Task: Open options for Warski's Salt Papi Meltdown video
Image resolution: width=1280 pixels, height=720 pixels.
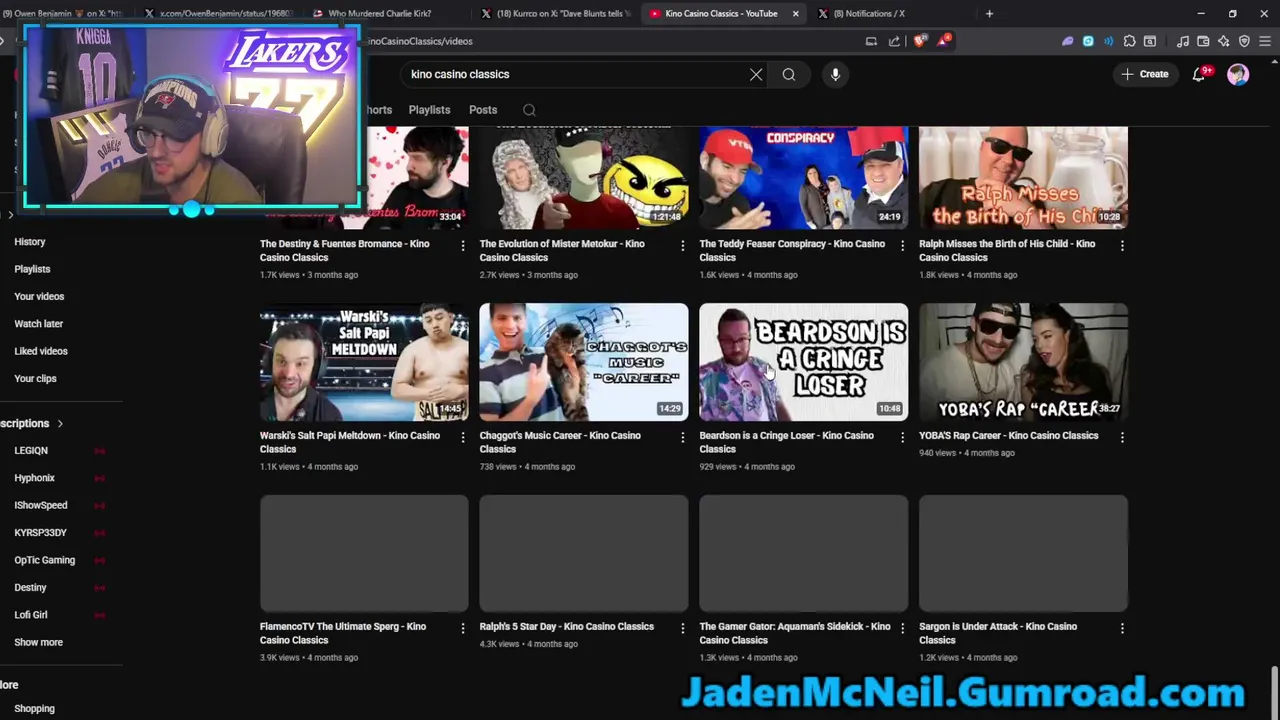Action: [462, 437]
